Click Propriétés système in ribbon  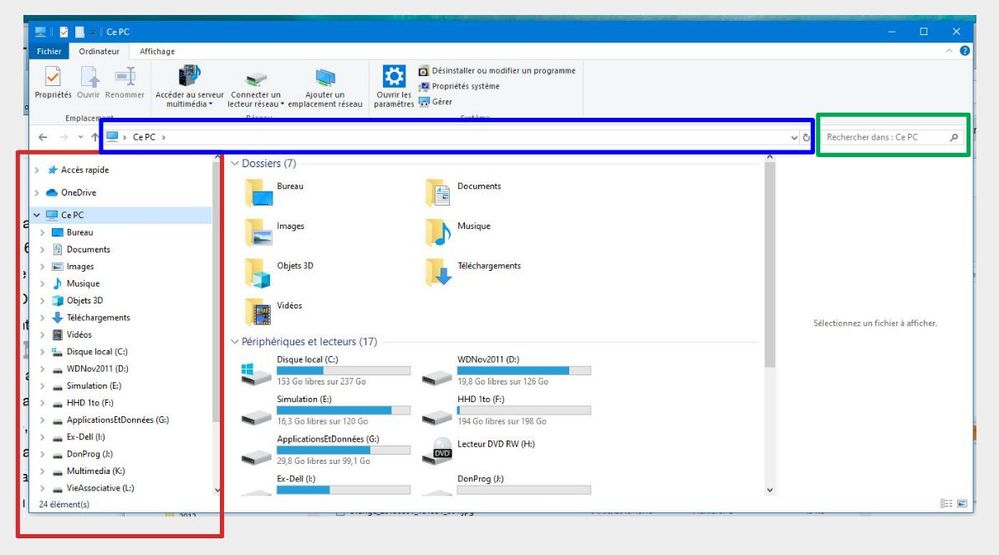[x=465, y=86]
